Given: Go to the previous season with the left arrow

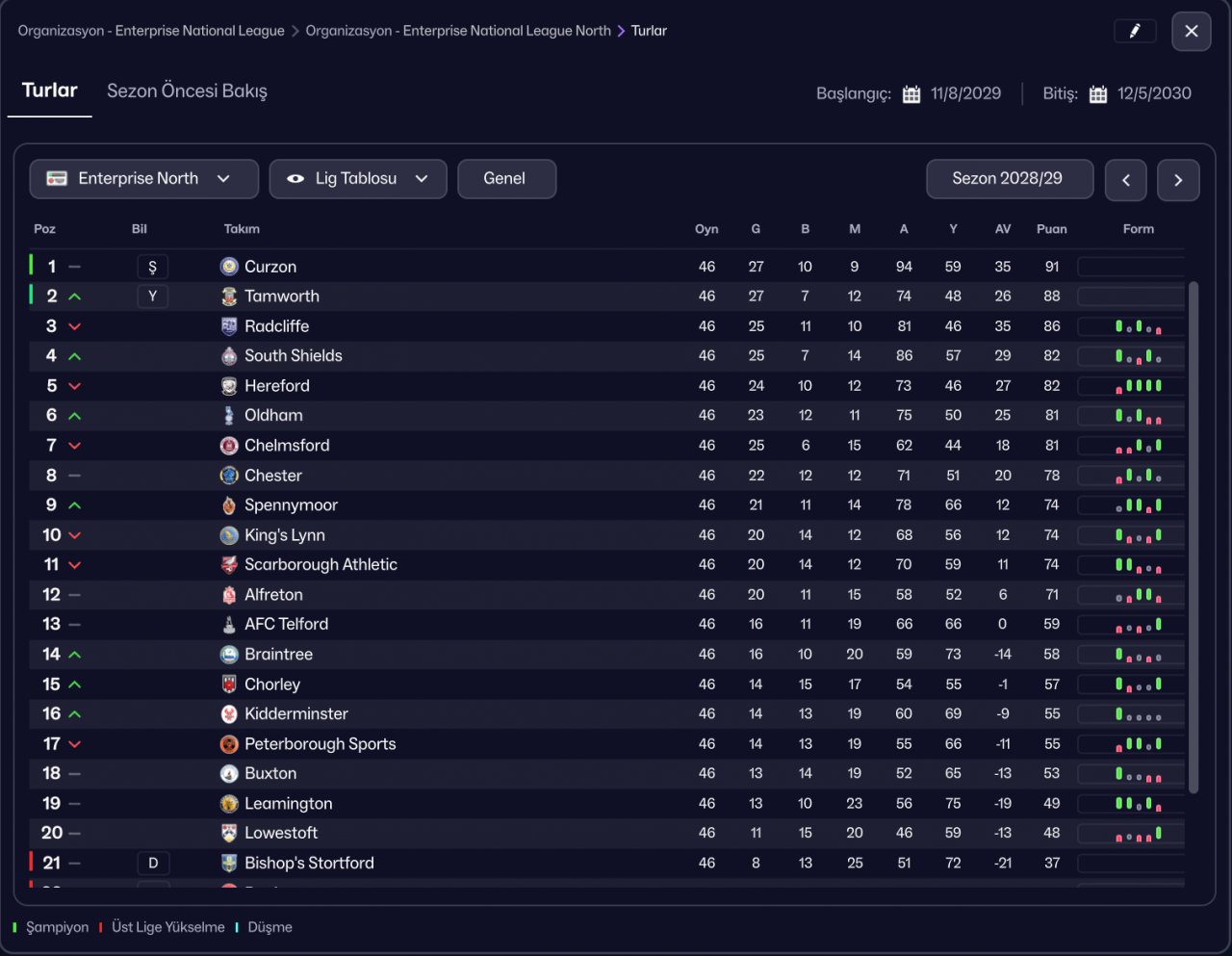Looking at the screenshot, I should coord(1125,180).
